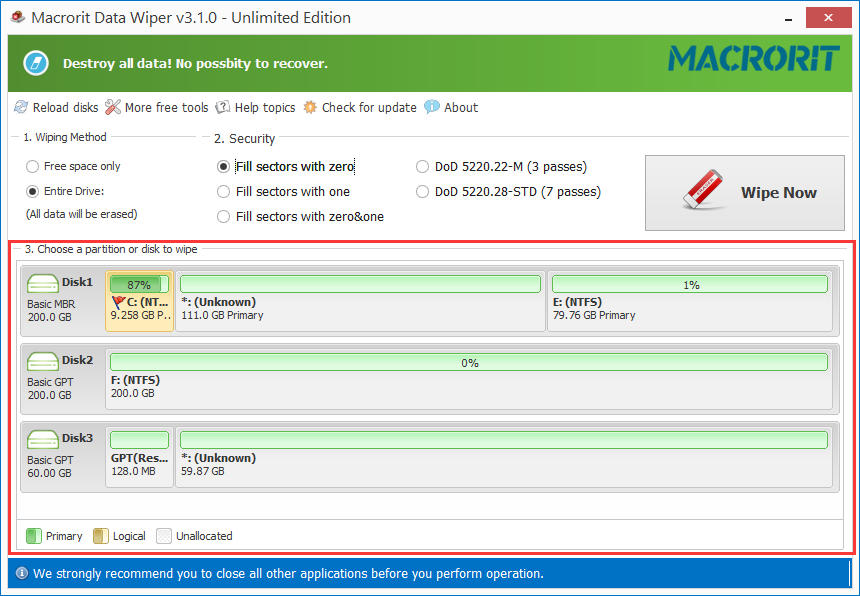Click the red flag icon on C: partition
Screen dimensions: 860x596
(118, 302)
